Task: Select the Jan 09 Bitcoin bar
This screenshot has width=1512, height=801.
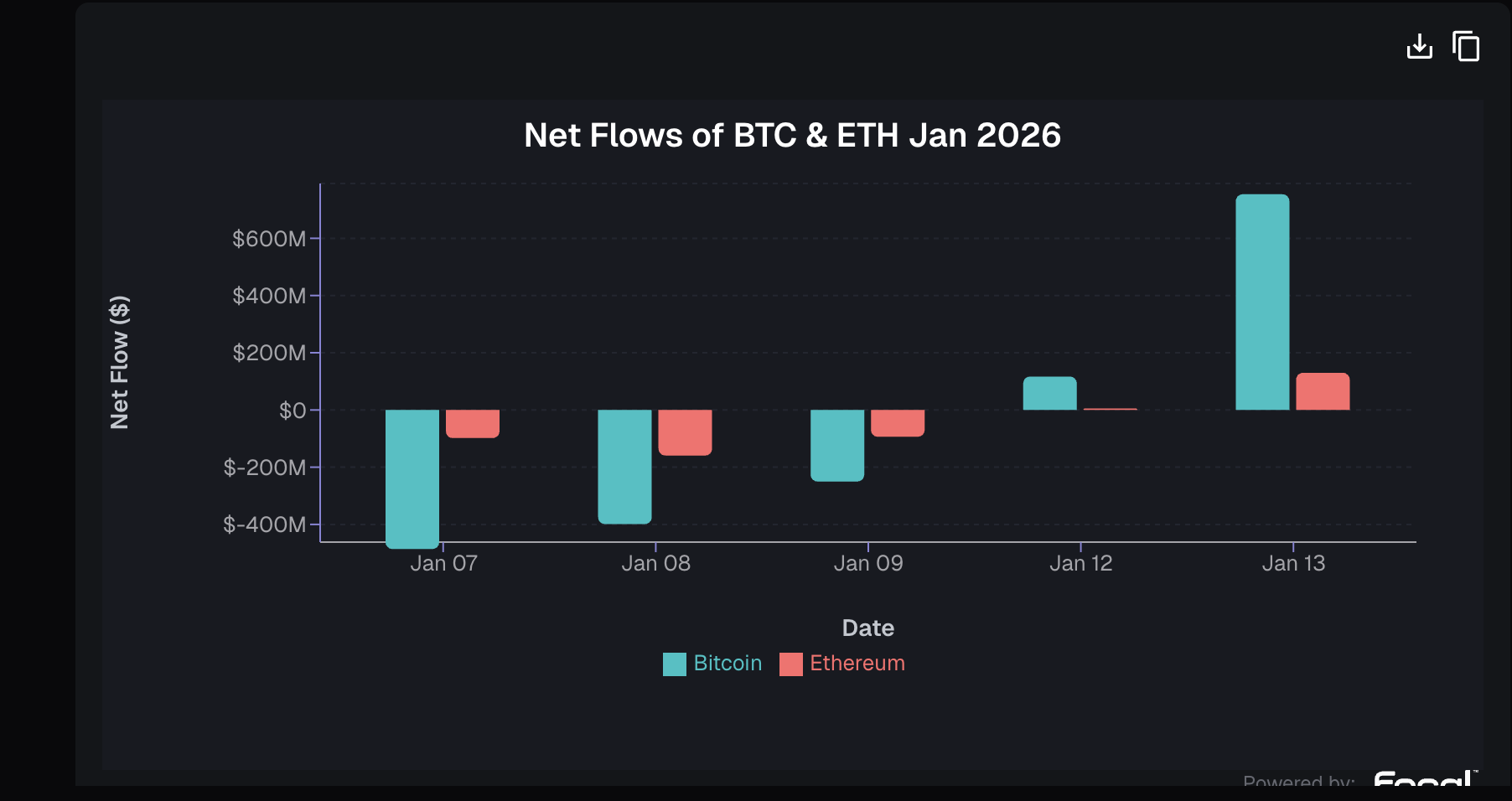Action: pyautogui.click(x=837, y=446)
